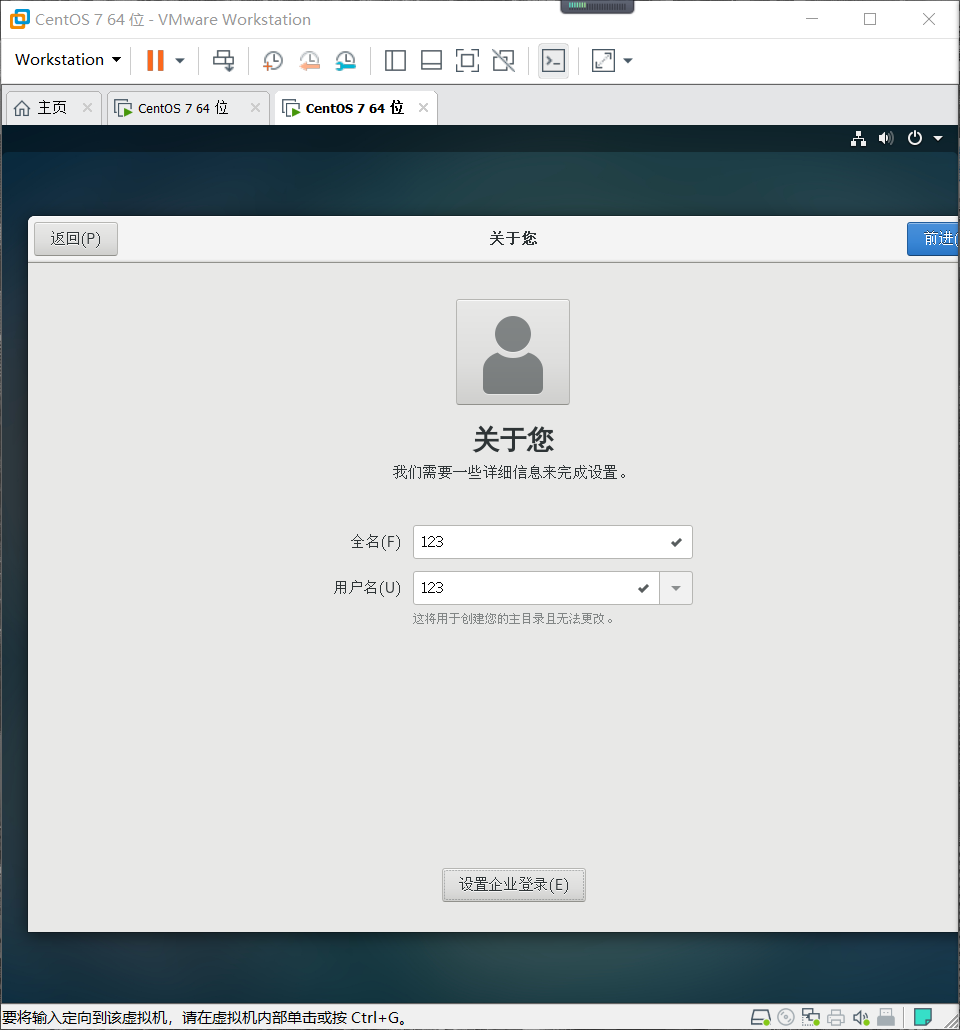Click the 返回(P) back button

(x=76, y=238)
